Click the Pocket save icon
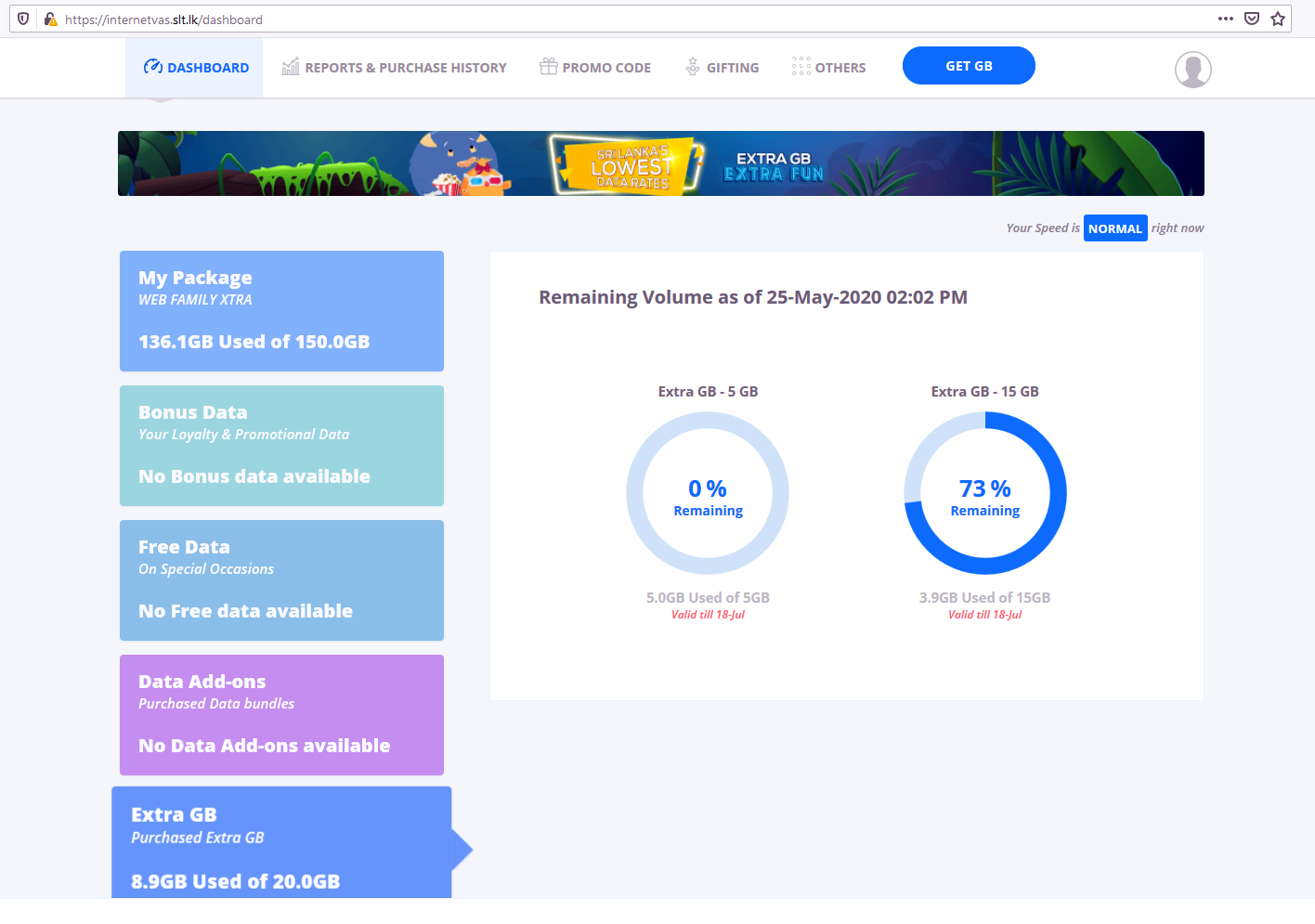 pyautogui.click(x=1252, y=19)
